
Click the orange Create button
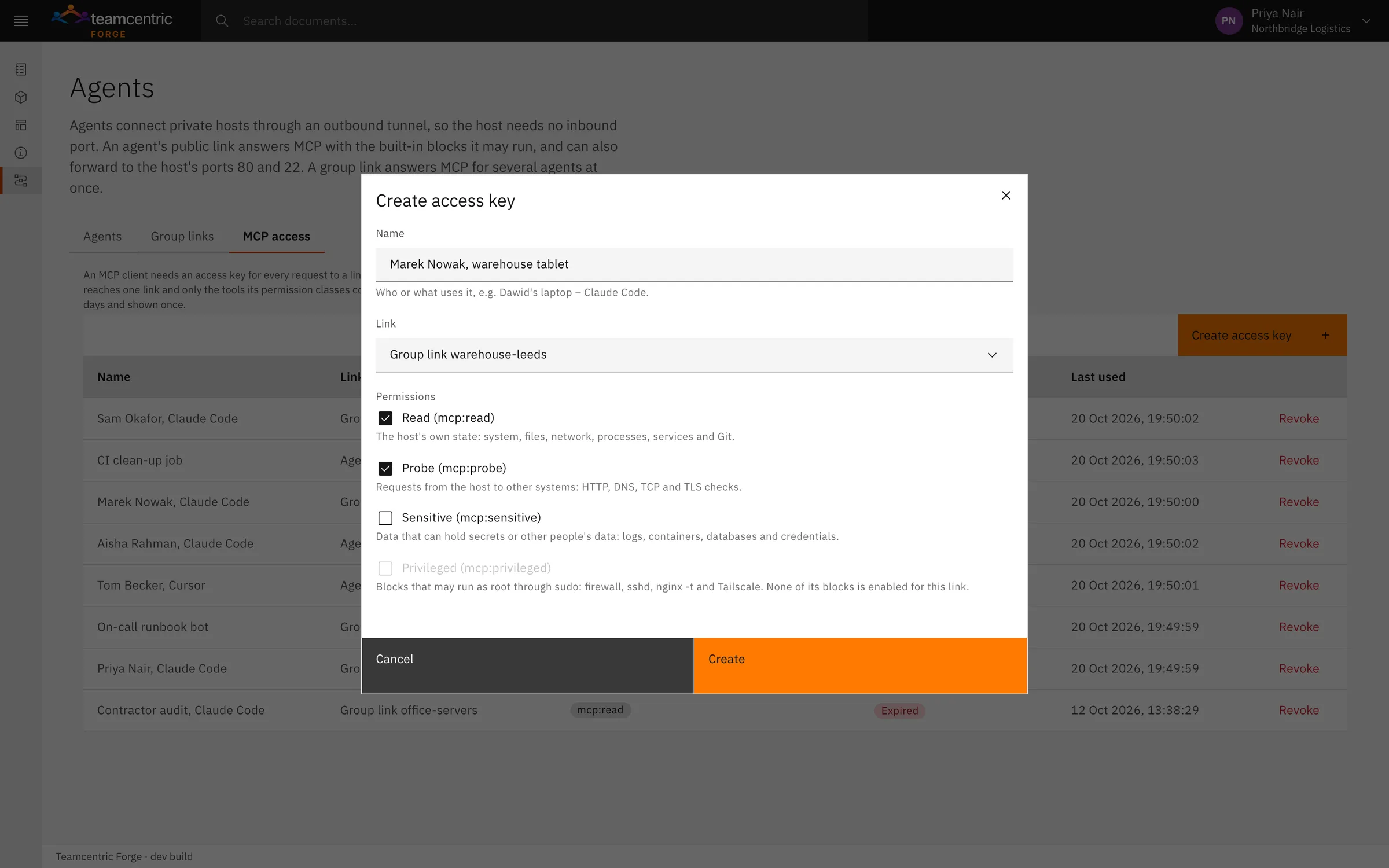tap(861, 665)
